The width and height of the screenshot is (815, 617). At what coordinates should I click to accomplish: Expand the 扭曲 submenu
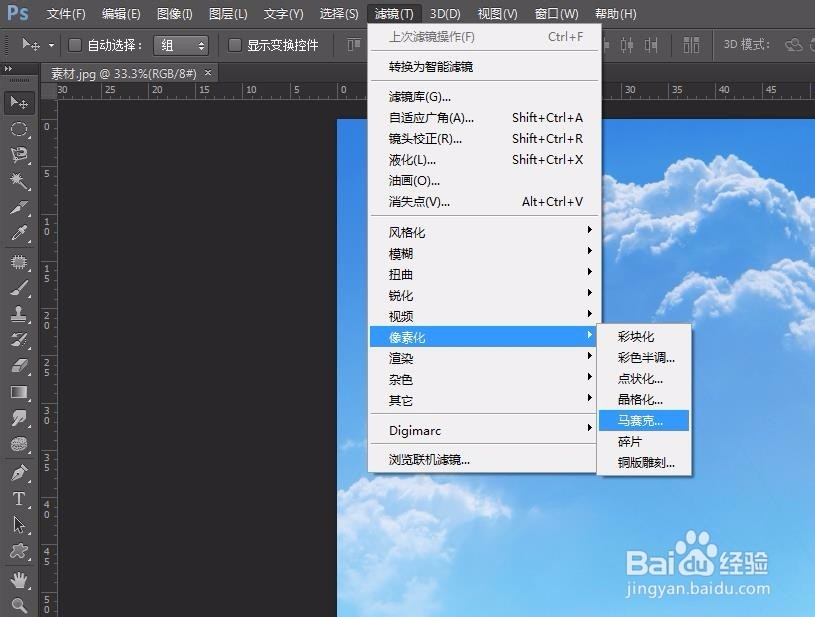tap(484, 274)
